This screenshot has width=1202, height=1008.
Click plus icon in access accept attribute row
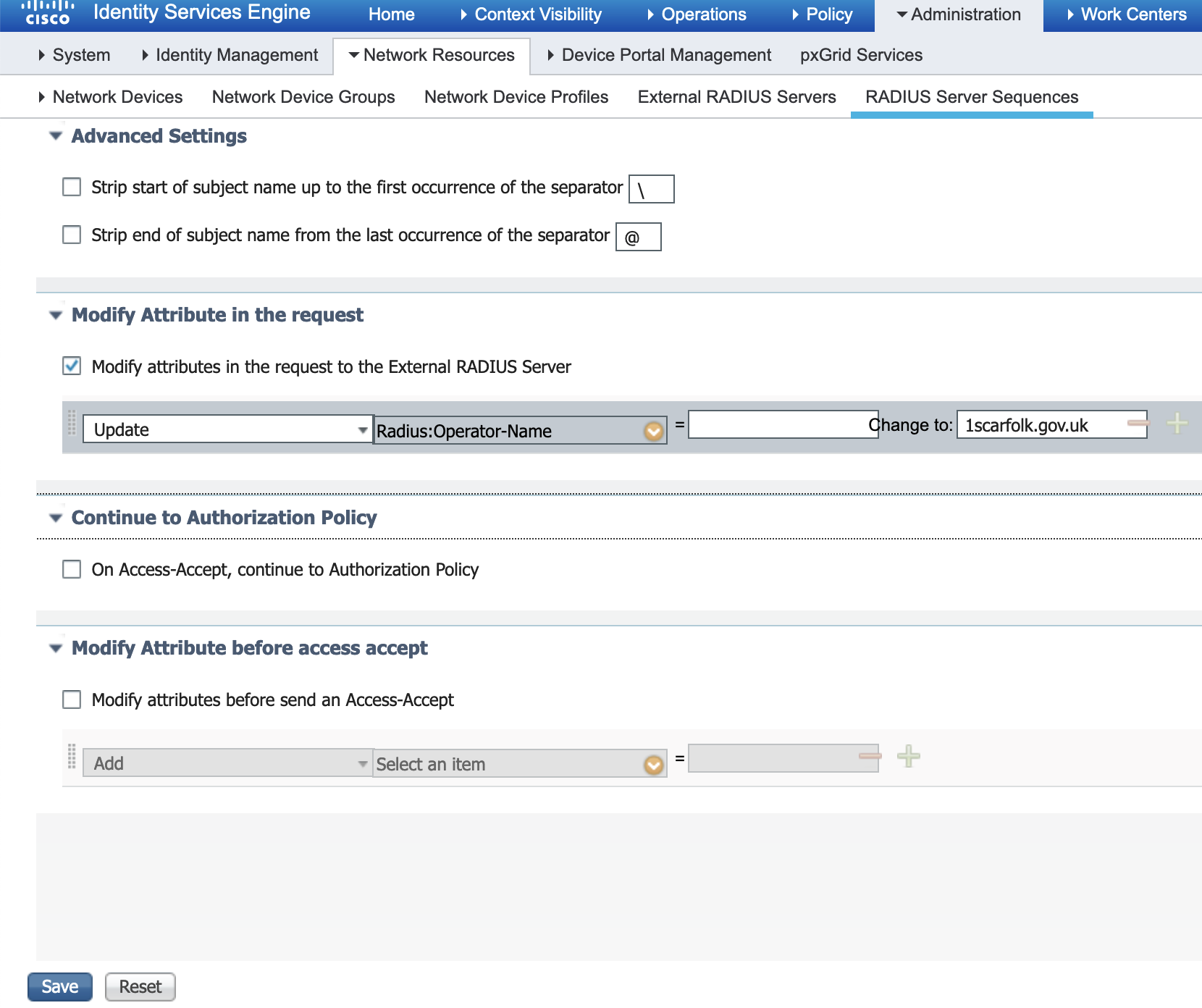pos(908,757)
